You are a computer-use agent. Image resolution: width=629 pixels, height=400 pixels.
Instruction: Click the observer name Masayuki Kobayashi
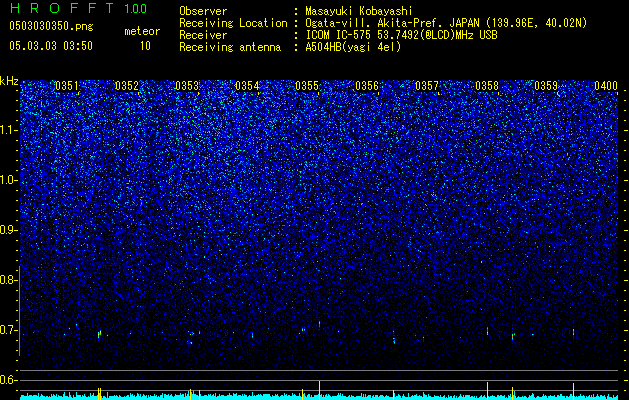coord(359,11)
